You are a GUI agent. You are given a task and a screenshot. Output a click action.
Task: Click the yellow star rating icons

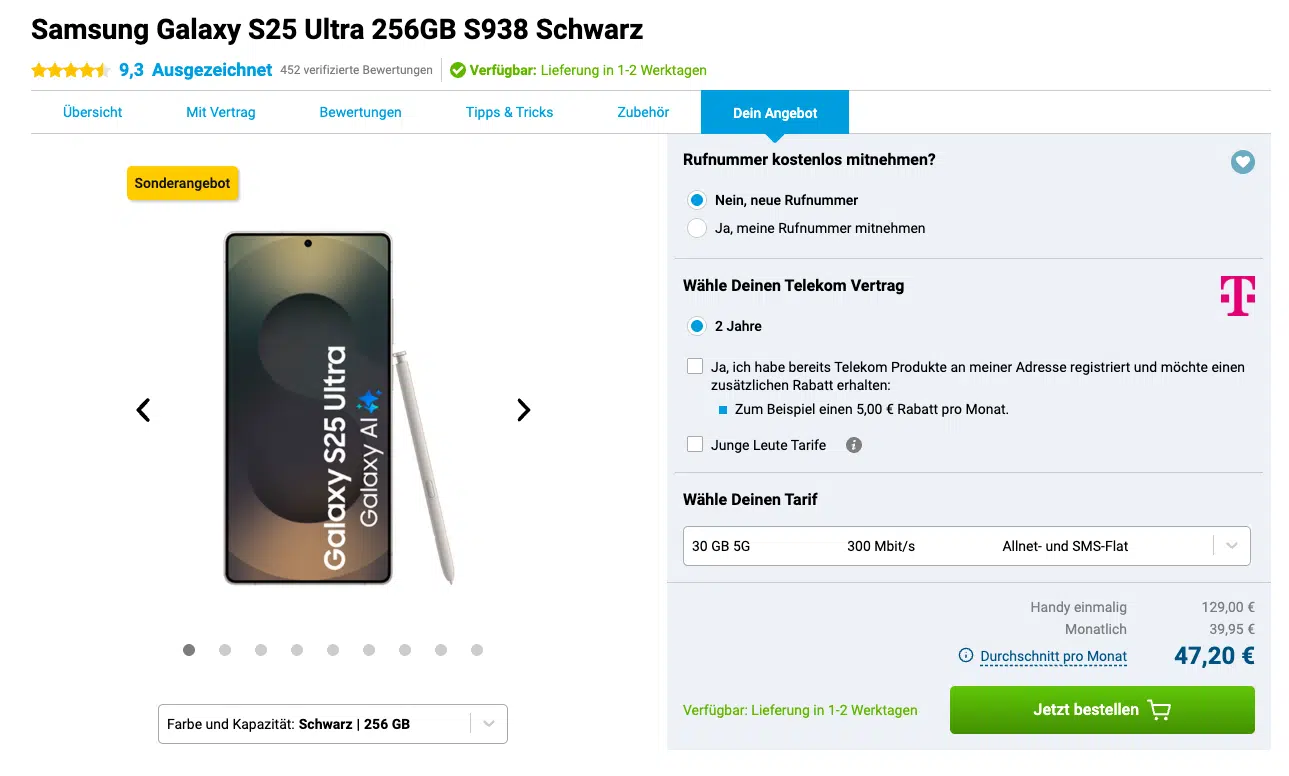70,69
